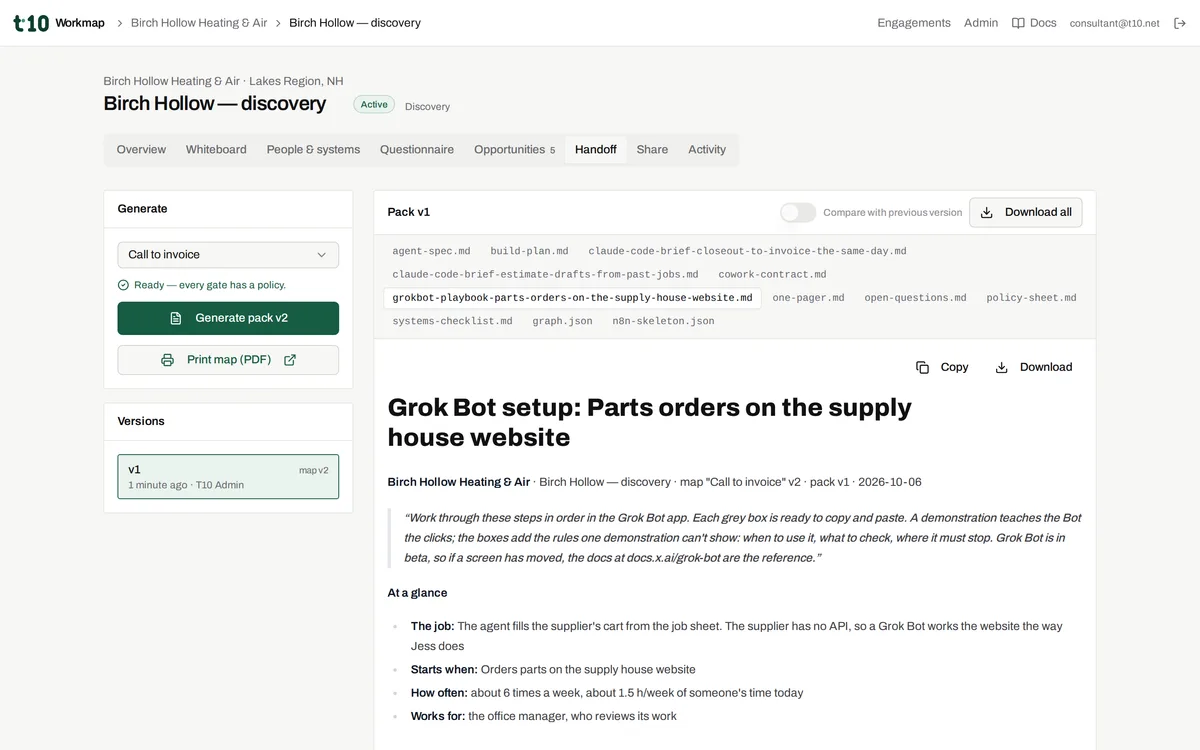Open agent-spec.md file
This screenshot has width=1200, height=750.
[x=431, y=251]
